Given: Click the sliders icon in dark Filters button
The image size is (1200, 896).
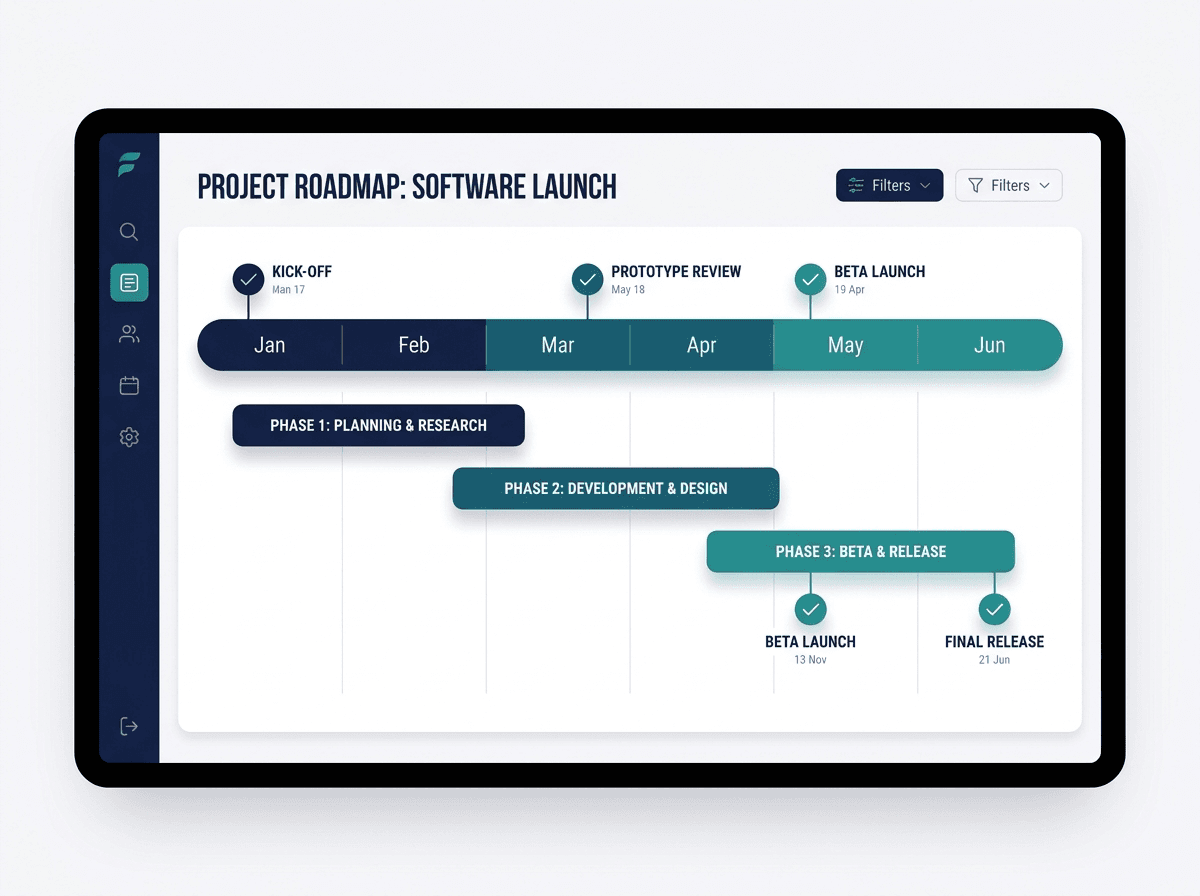Looking at the screenshot, I should pyautogui.click(x=856, y=185).
